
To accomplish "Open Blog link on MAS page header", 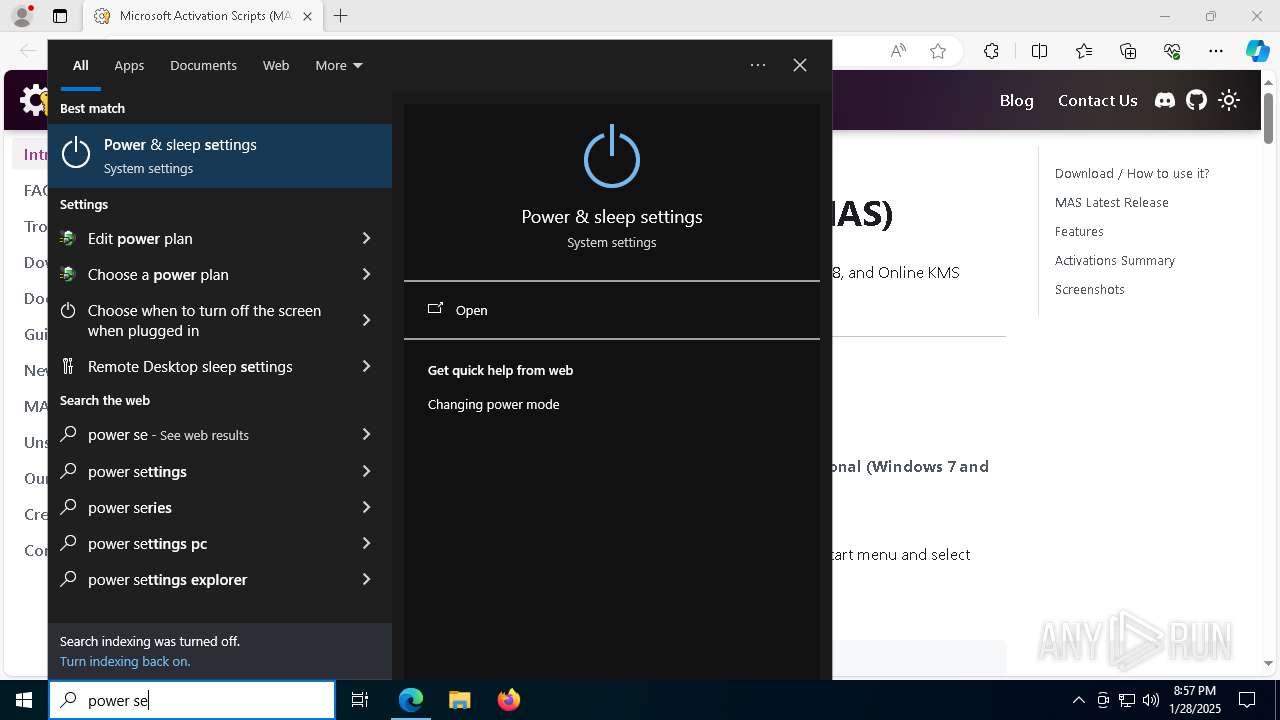I will coord(1016,100).
